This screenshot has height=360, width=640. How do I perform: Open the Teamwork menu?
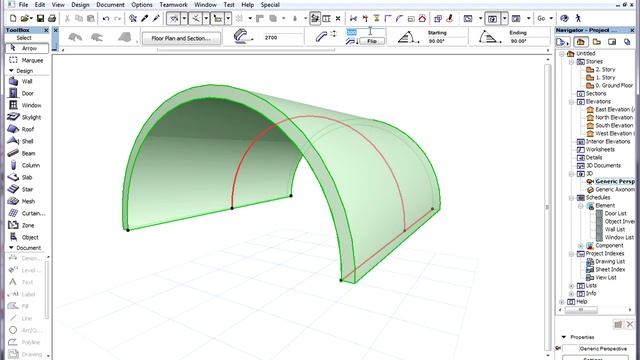click(173, 5)
